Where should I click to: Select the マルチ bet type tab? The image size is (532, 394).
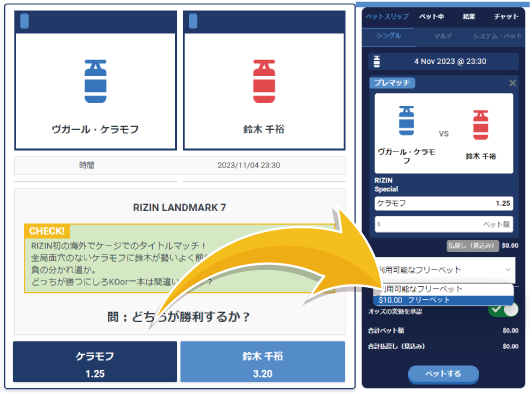(x=443, y=36)
